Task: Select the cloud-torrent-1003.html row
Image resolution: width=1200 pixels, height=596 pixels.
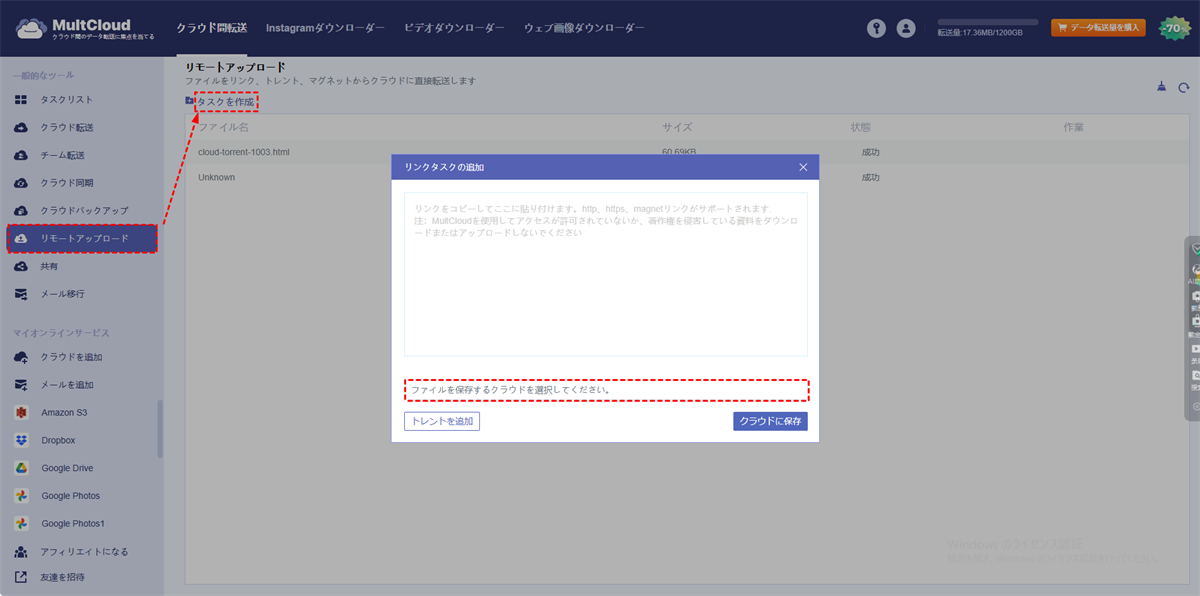Action: click(689, 152)
